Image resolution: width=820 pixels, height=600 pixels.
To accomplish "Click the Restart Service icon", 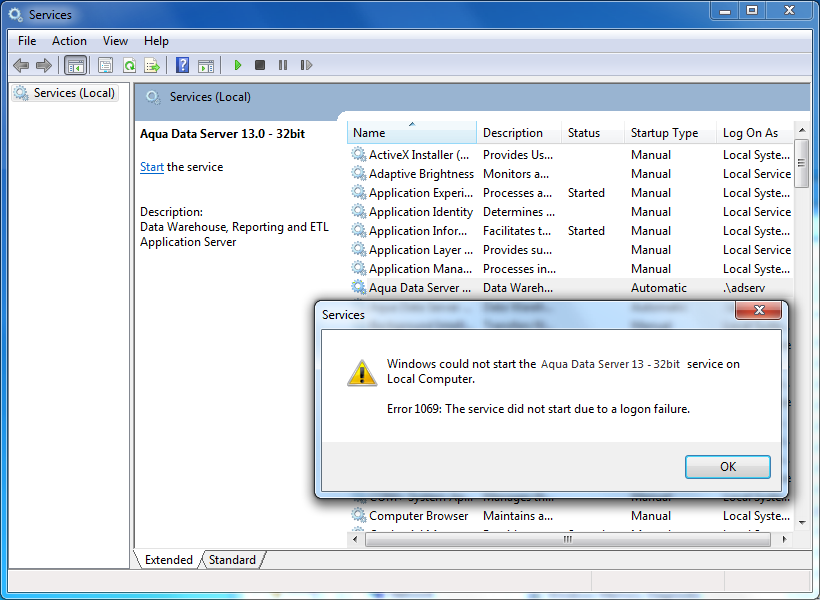I will (x=306, y=65).
